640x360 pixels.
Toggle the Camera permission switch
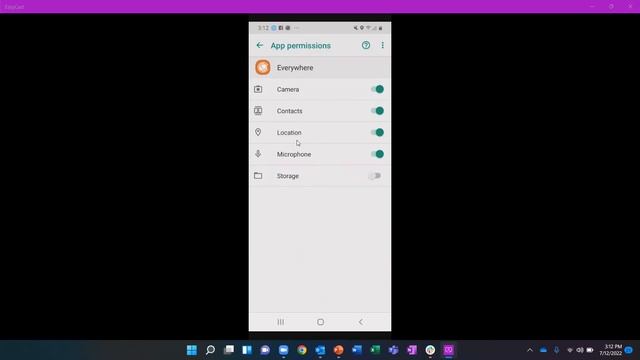(x=377, y=89)
